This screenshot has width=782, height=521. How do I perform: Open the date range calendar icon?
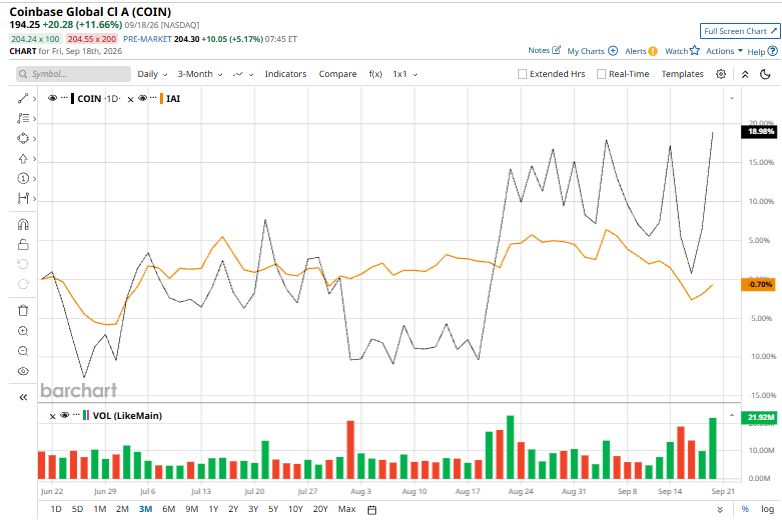pos(372,510)
